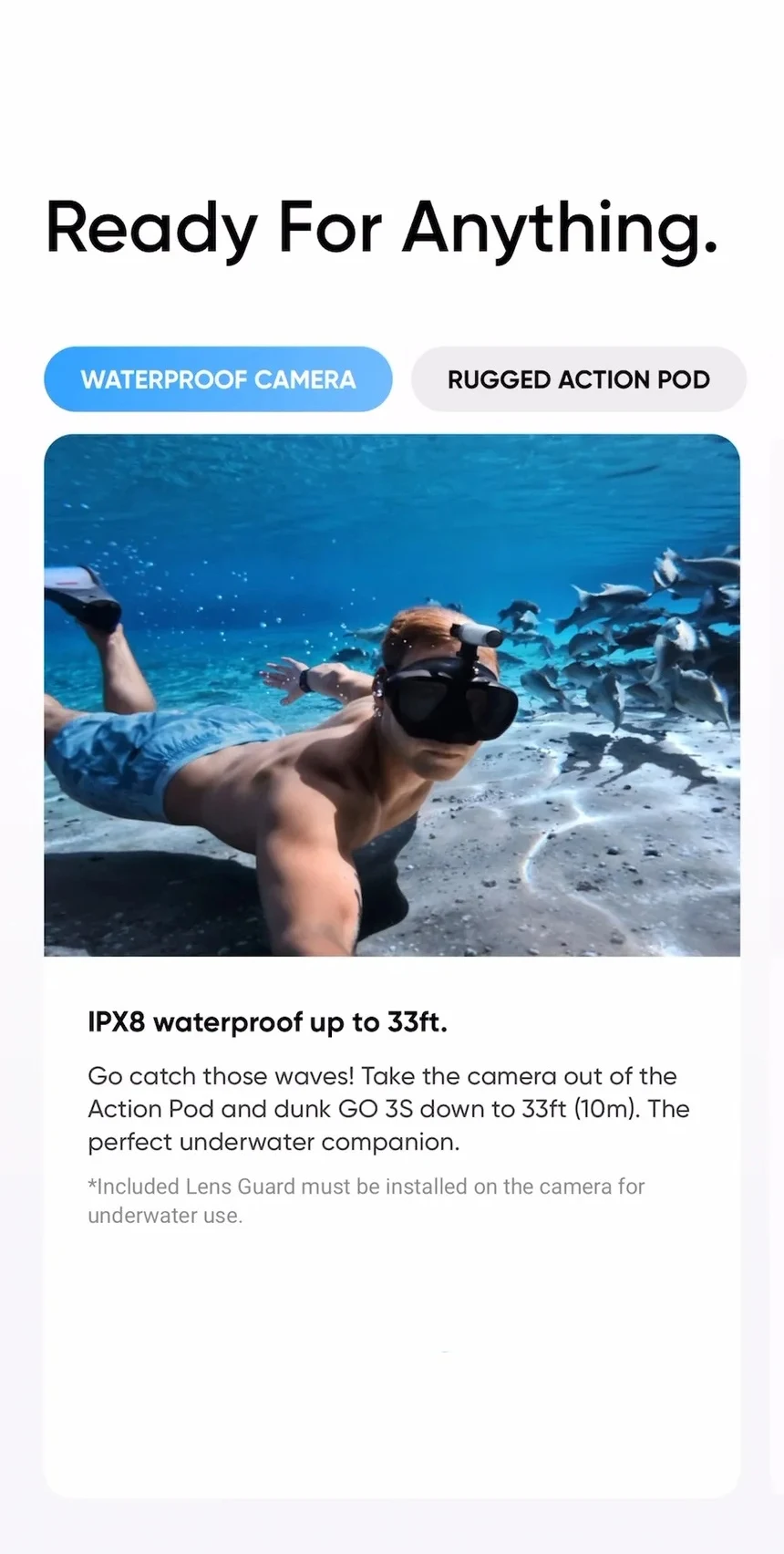
Task: Click the word "Ready" in the headline
Action: [x=152, y=230]
